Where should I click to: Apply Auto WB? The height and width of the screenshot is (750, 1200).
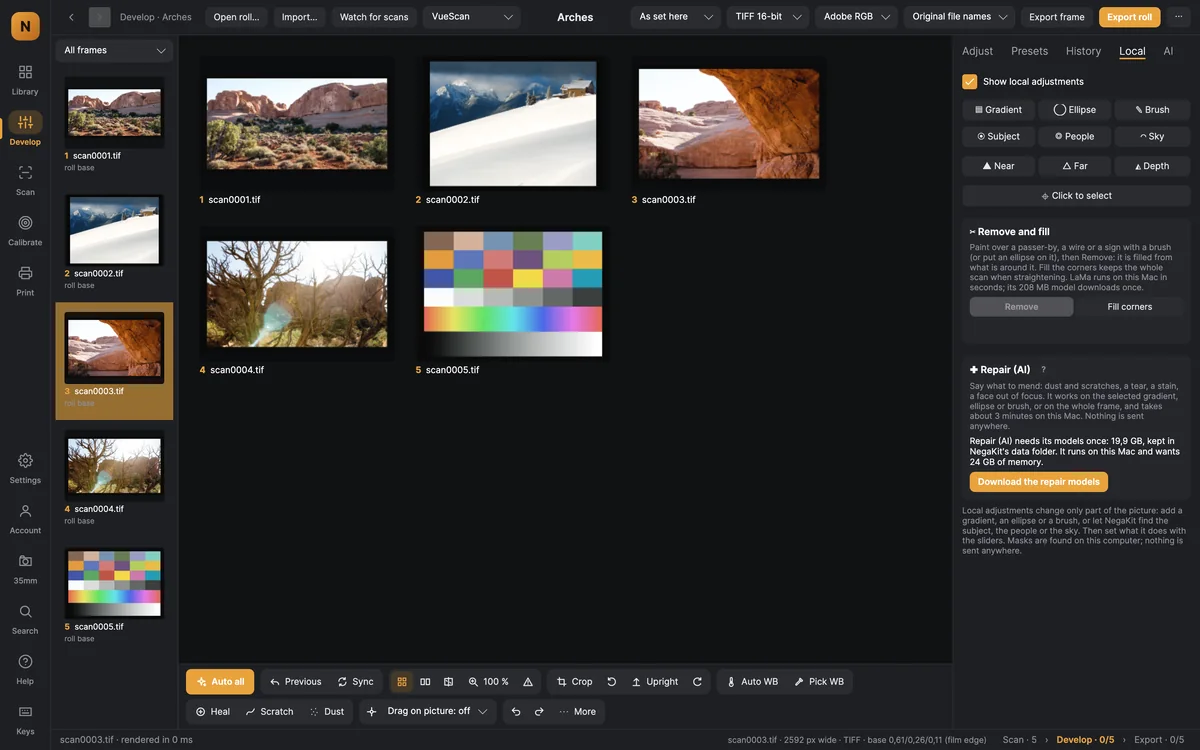tap(752, 682)
